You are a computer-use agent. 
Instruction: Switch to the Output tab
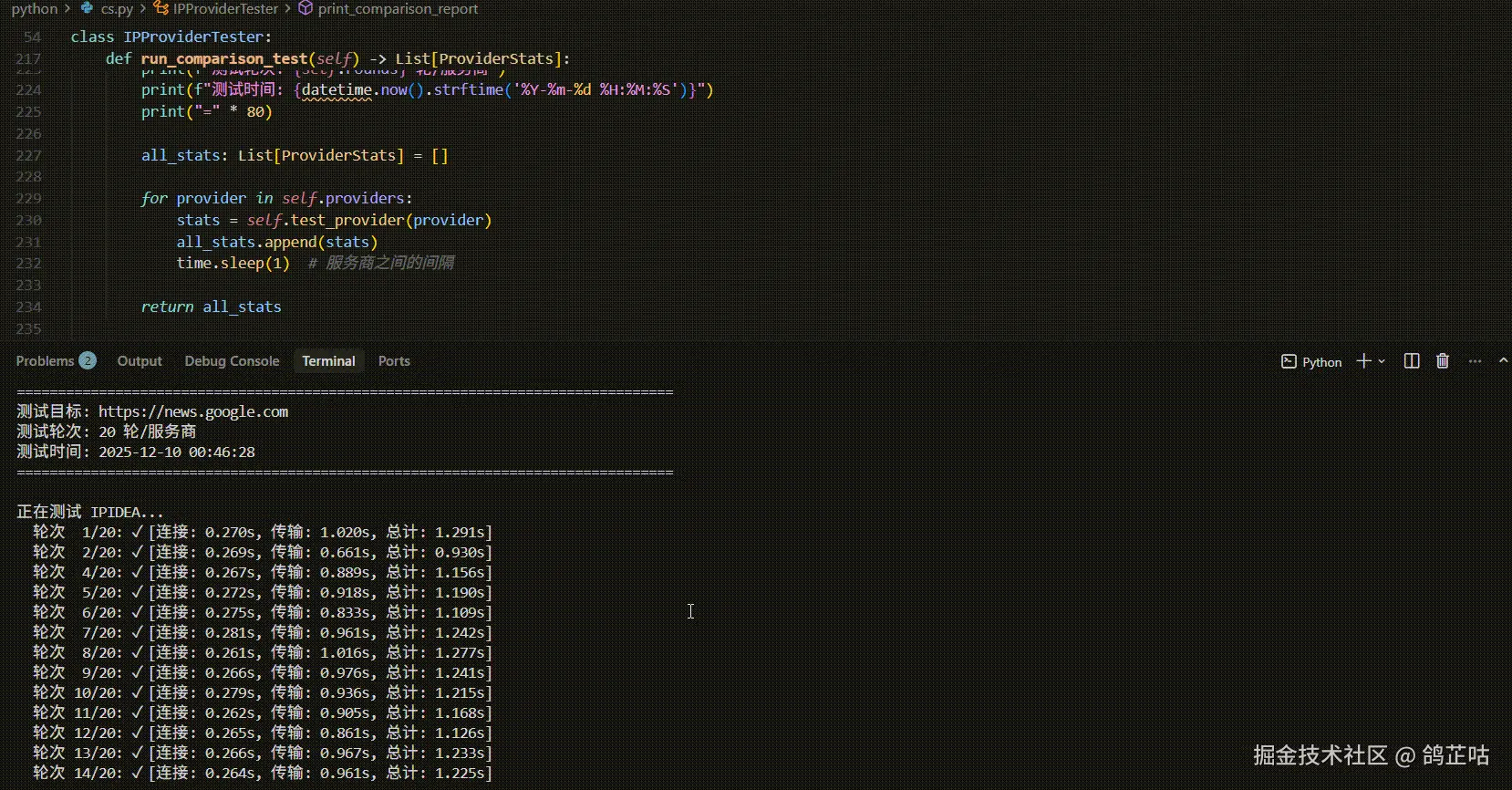(140, 361)
